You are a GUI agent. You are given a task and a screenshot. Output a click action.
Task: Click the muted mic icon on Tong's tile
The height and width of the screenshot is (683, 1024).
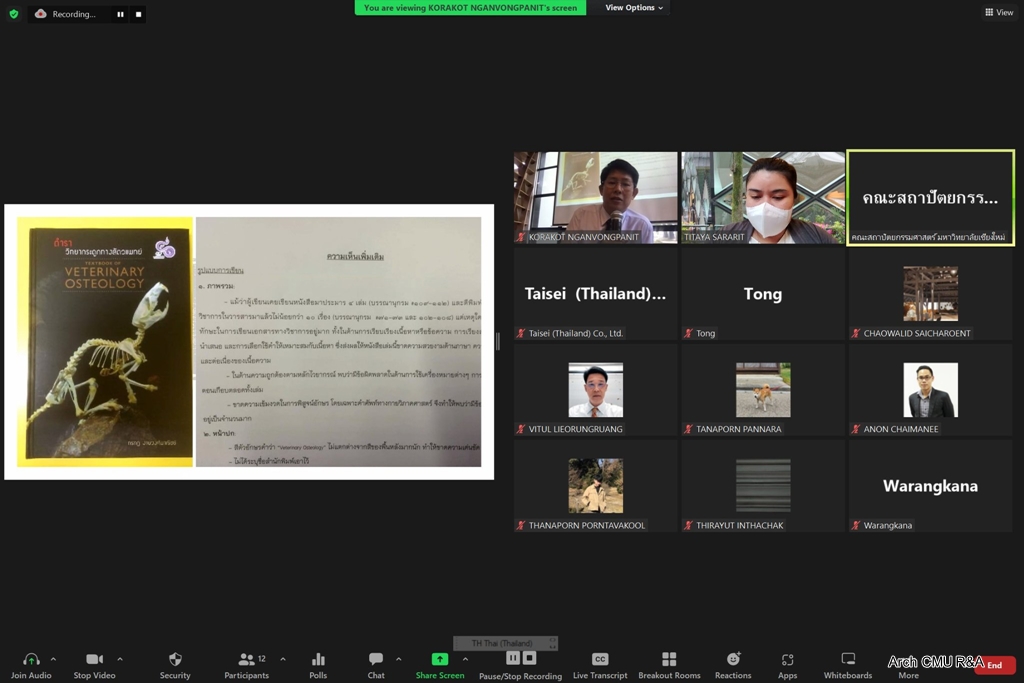pyautogui.click(x=688, y=333)
